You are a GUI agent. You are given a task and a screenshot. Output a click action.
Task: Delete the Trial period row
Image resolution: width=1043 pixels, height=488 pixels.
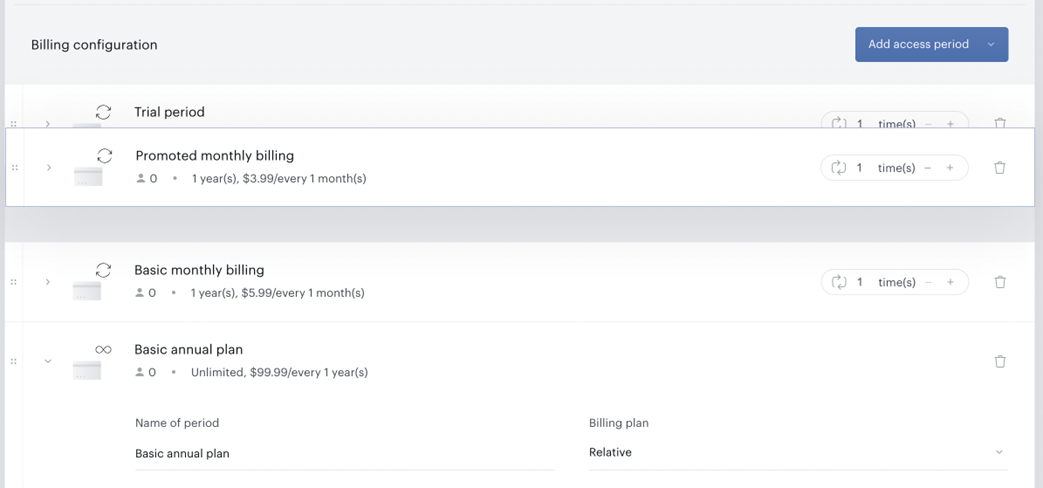999,123
